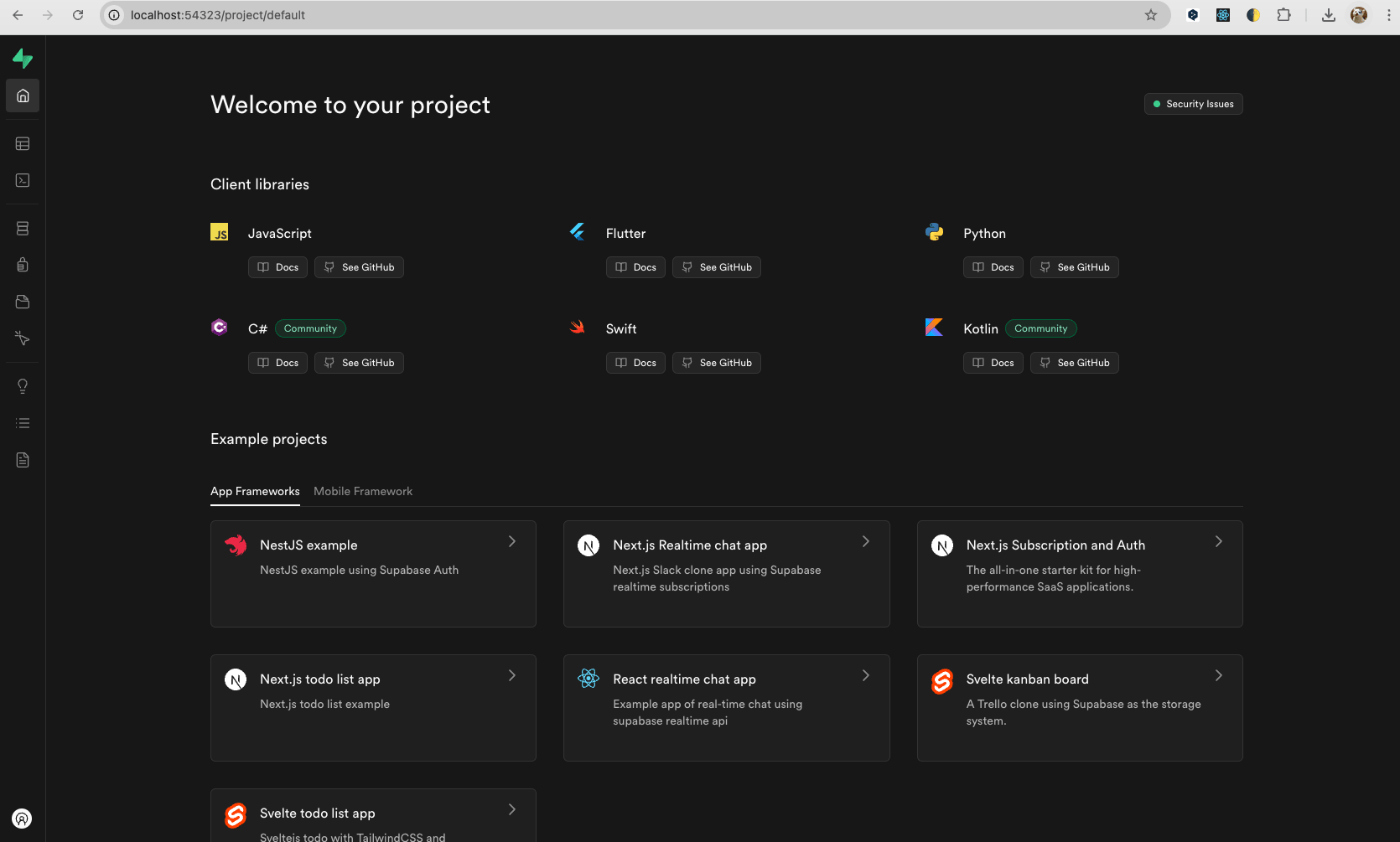This screenshot has width=1400, height=842.
Task: Go back with browser back arrow
Action: pos(18,15)
